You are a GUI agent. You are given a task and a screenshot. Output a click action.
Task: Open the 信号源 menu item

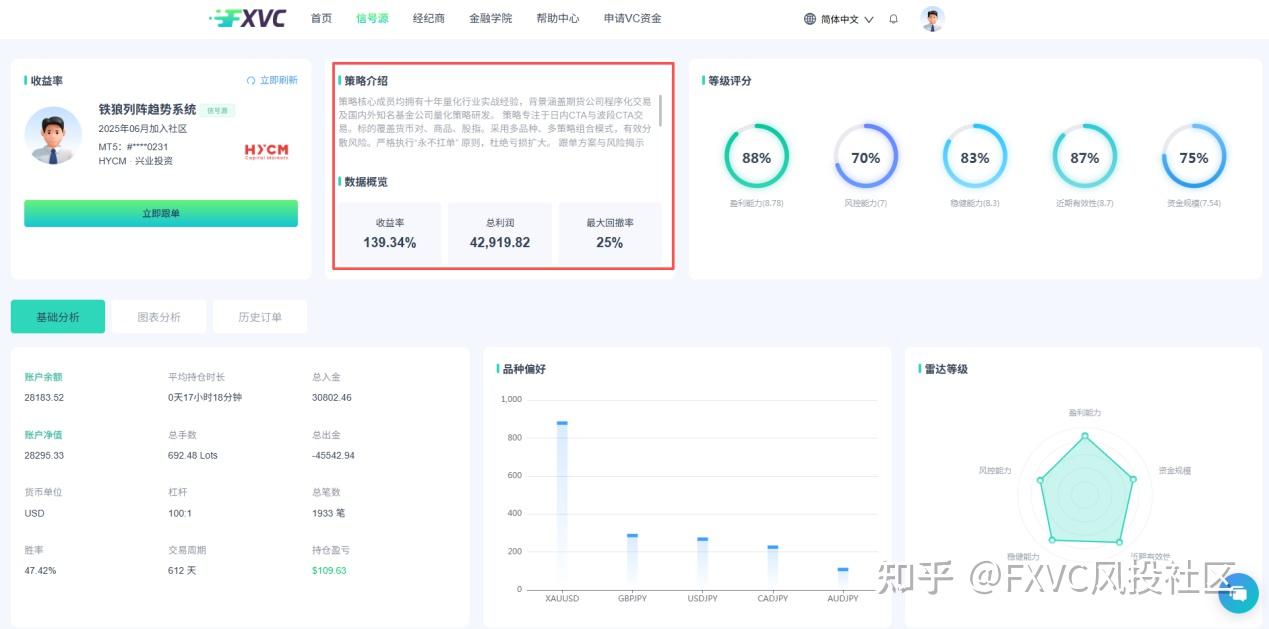coord(372,18)
